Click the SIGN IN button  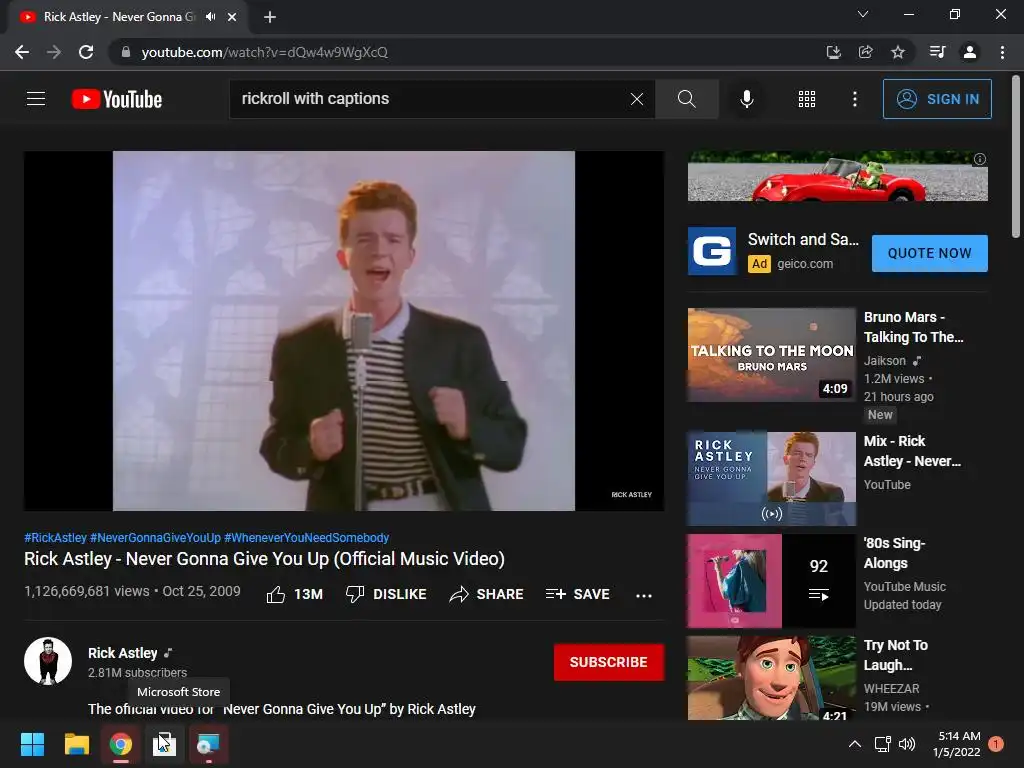point(937,99)
